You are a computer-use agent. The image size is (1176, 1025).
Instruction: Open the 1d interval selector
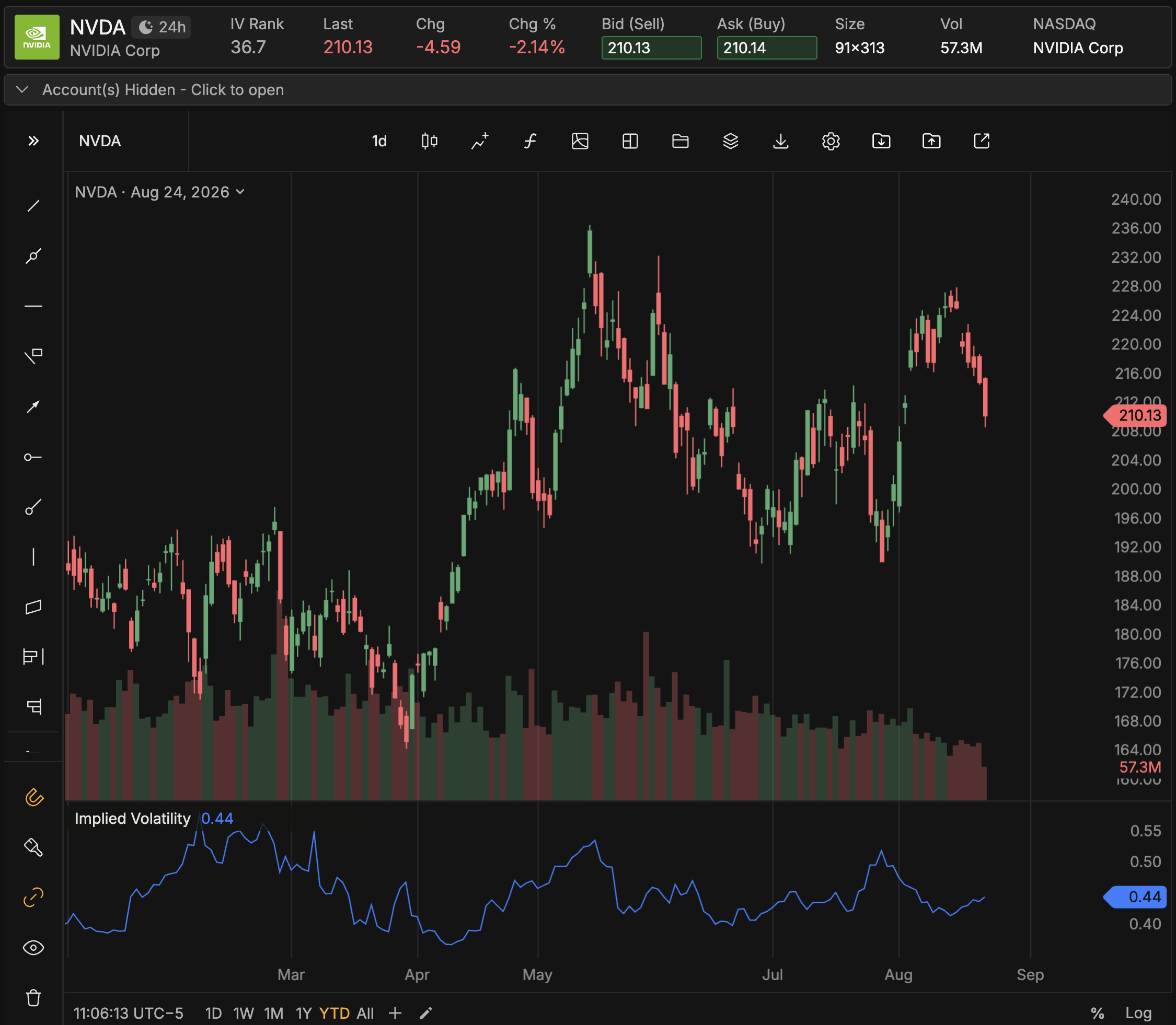(x=379, y=141)
